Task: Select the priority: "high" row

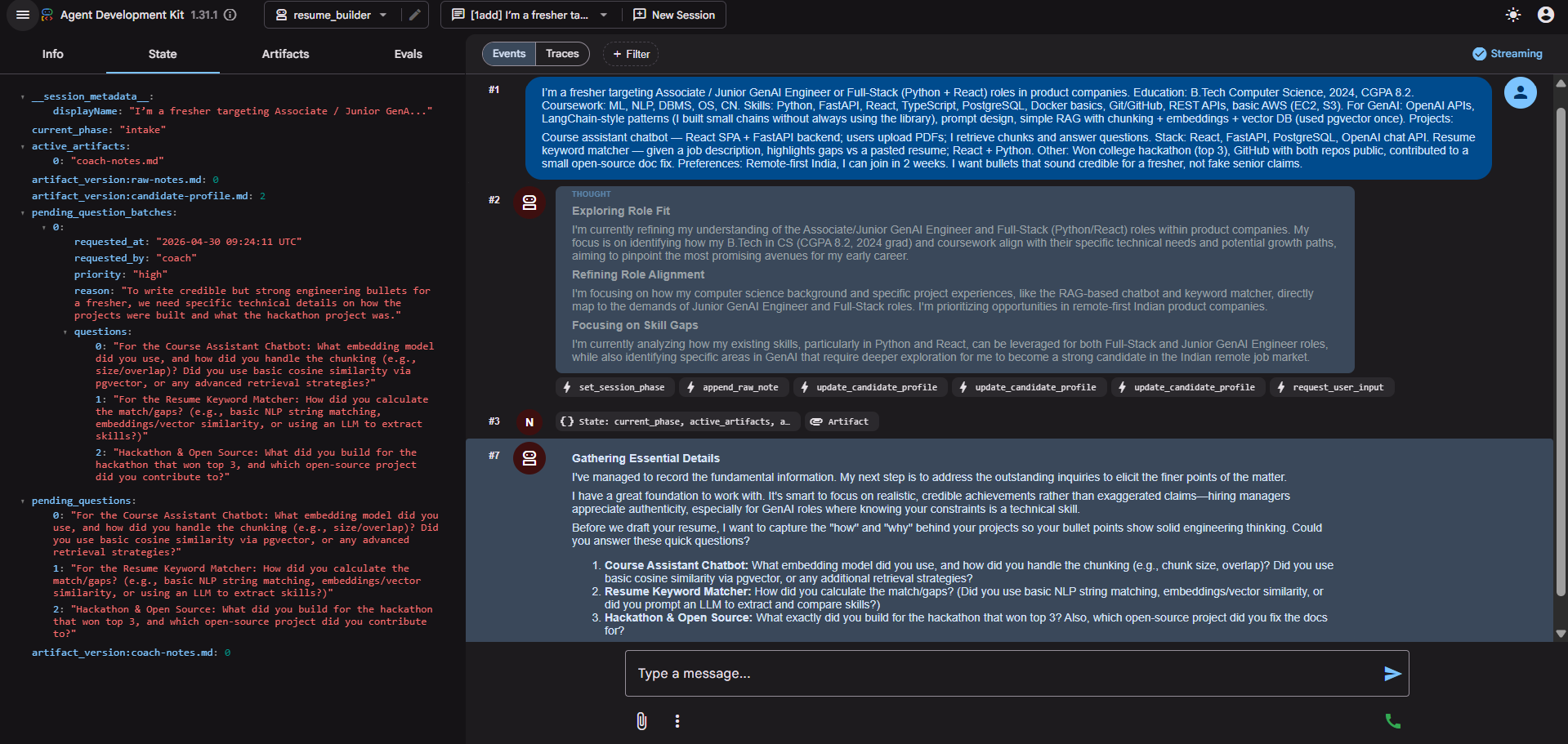Action: 121,274
